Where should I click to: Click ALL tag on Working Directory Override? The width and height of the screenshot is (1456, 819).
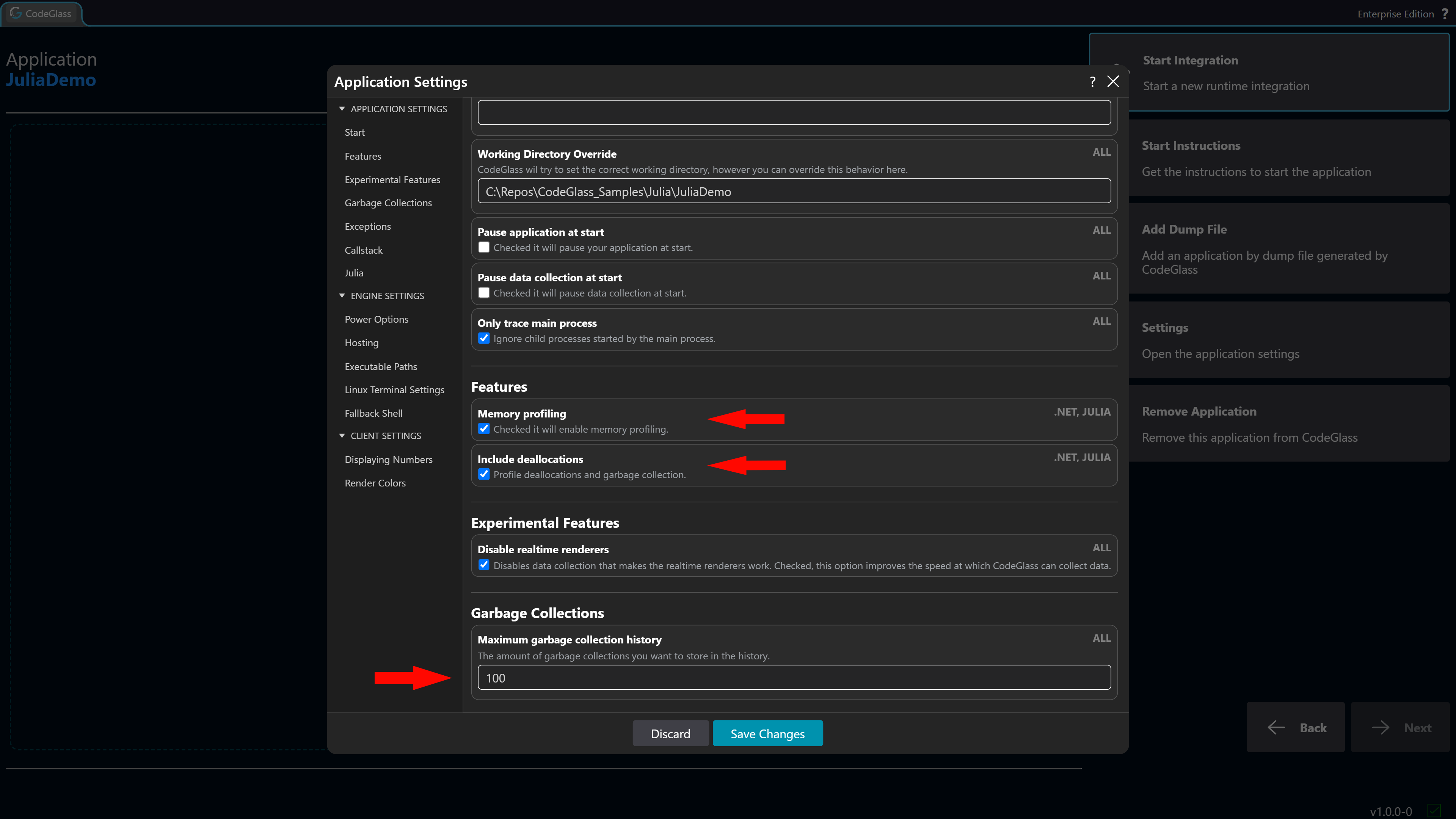(1101, 152)
